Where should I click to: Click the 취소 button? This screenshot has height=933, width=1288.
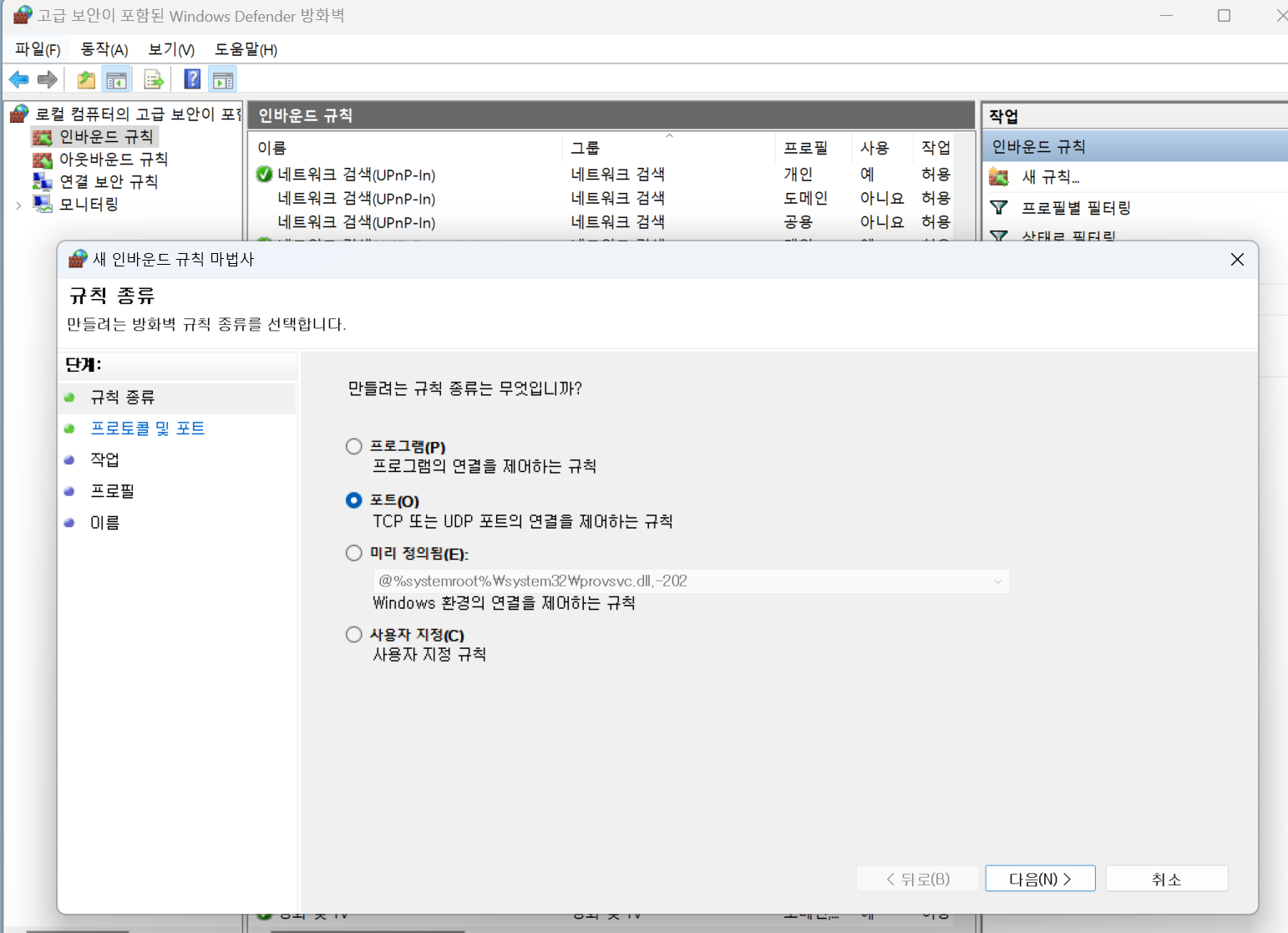[x=1167, y=879]
